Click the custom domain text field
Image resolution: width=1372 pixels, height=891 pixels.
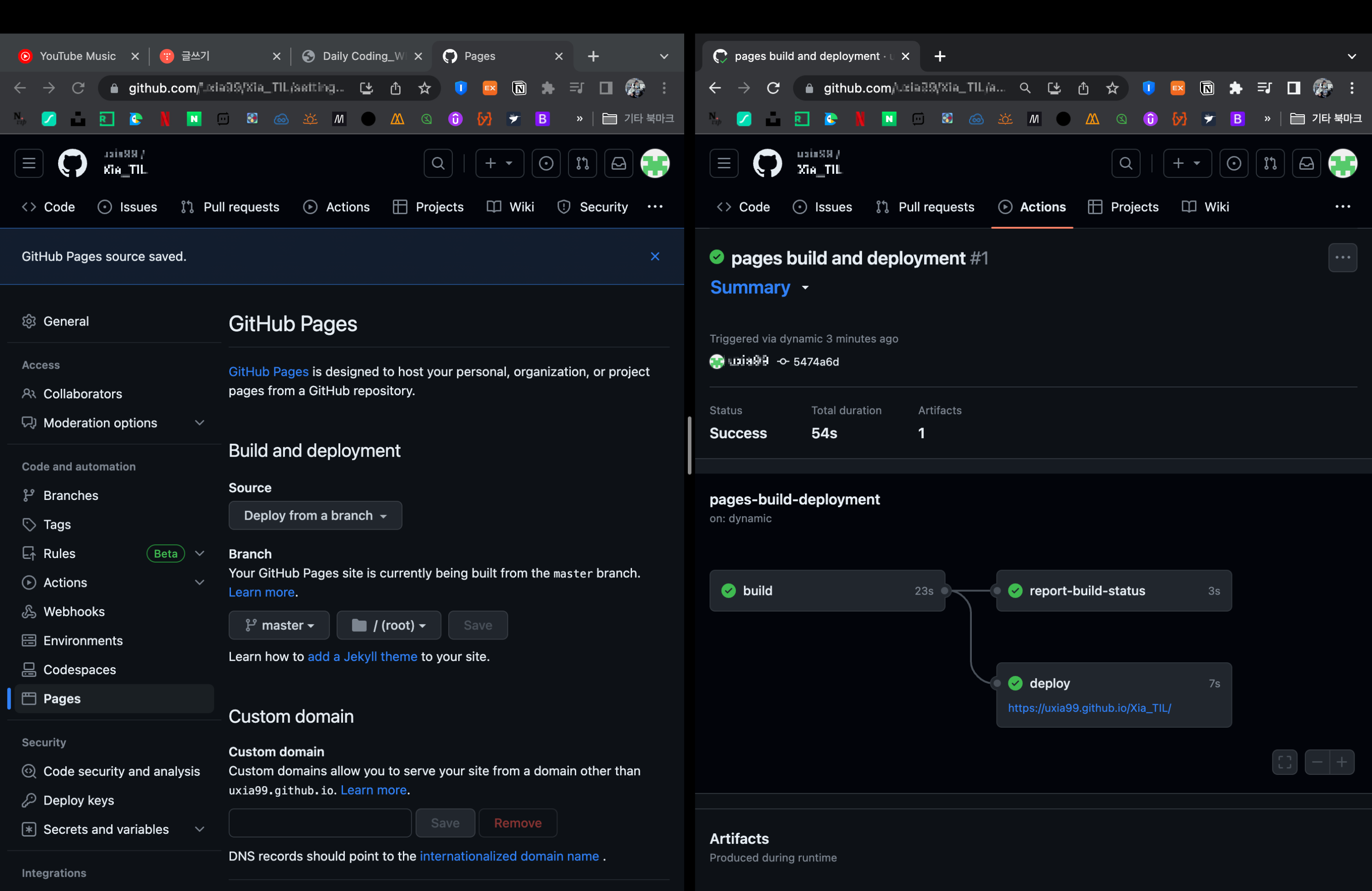point(320,823)
